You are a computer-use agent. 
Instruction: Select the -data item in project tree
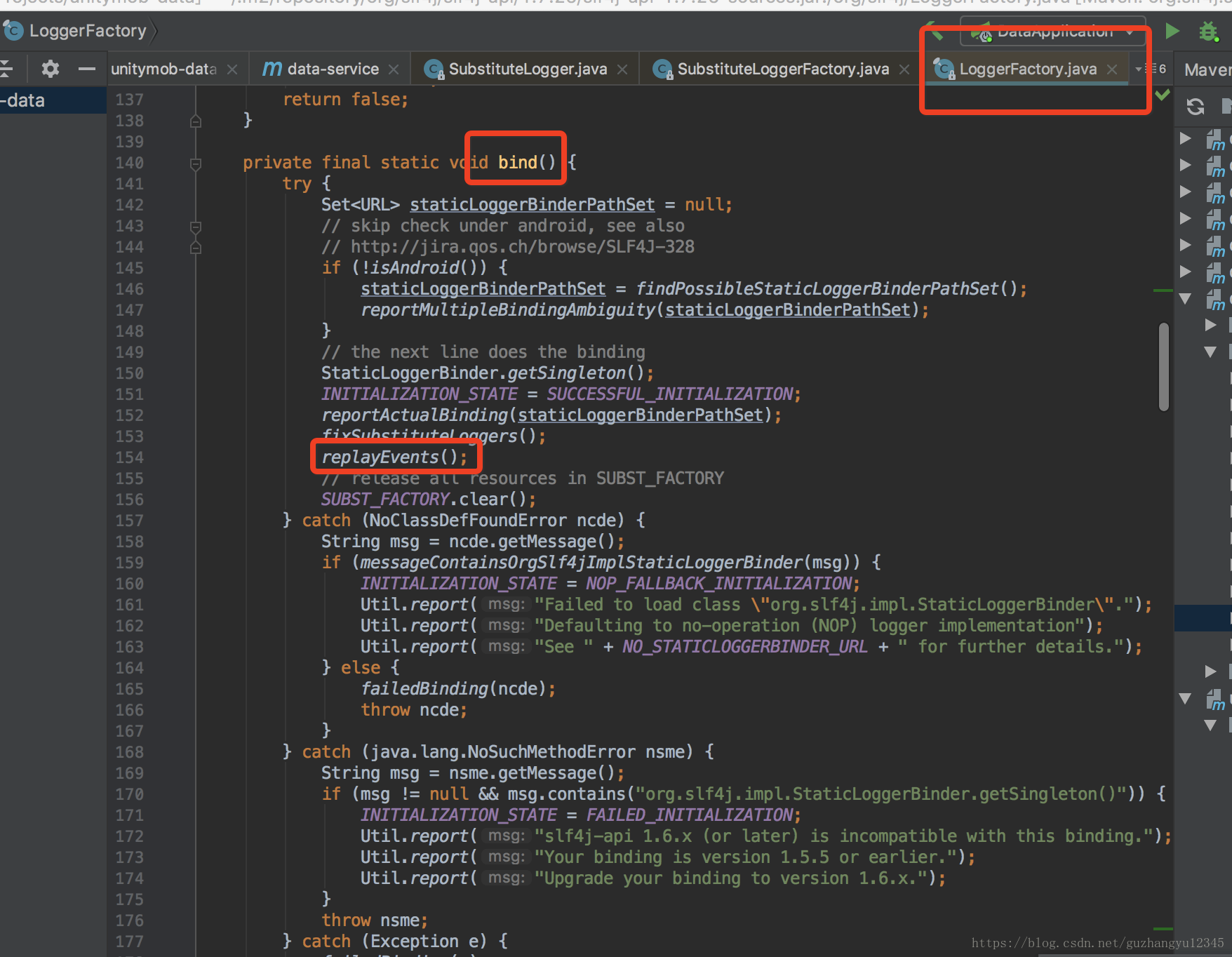[53, 100]
